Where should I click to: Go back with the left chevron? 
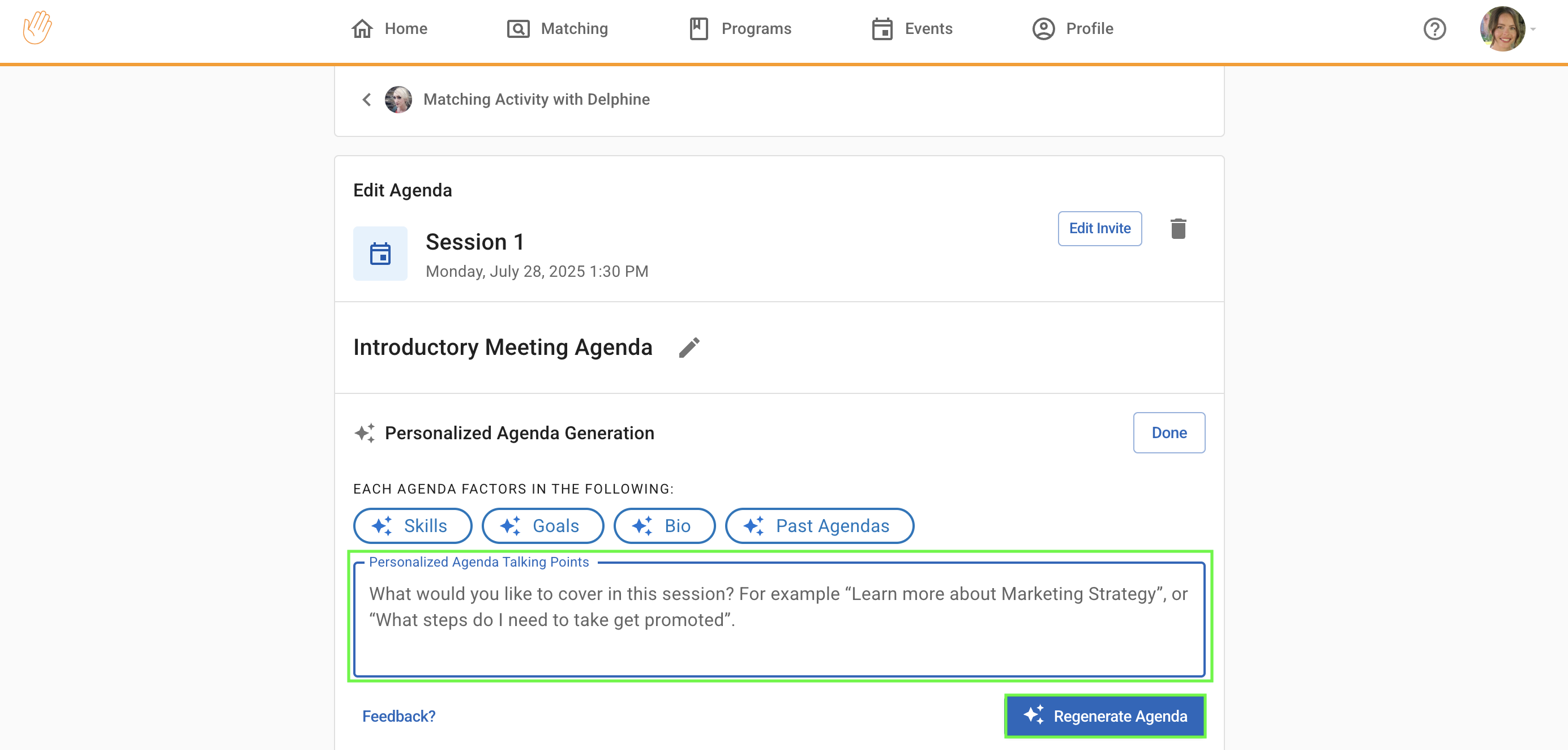[x=366, y=99]
